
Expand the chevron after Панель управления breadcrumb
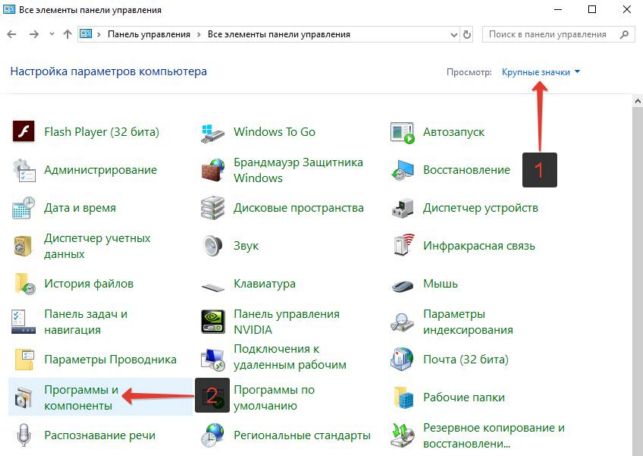pyautogui.click(x=199, y=34)
